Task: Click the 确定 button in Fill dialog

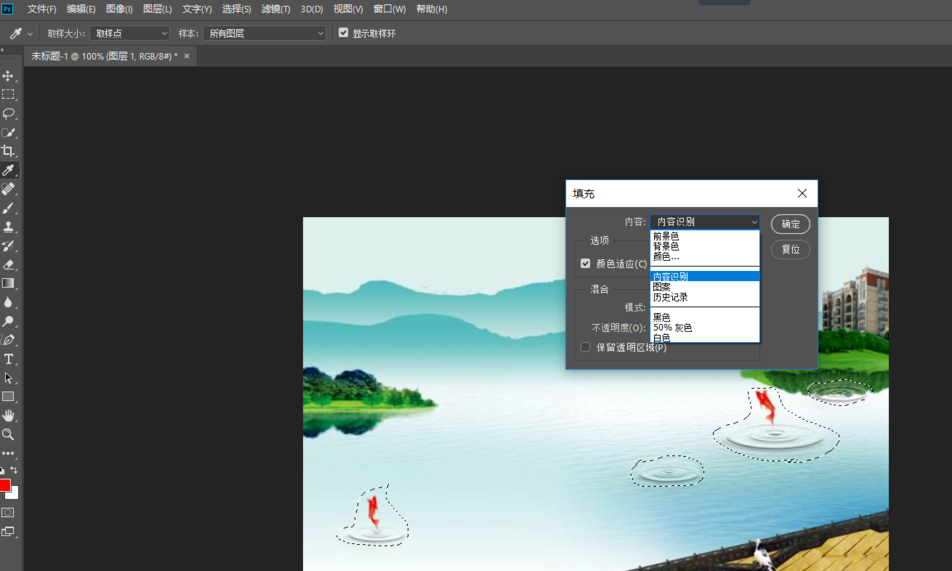Action: click(x=790, y=224)
